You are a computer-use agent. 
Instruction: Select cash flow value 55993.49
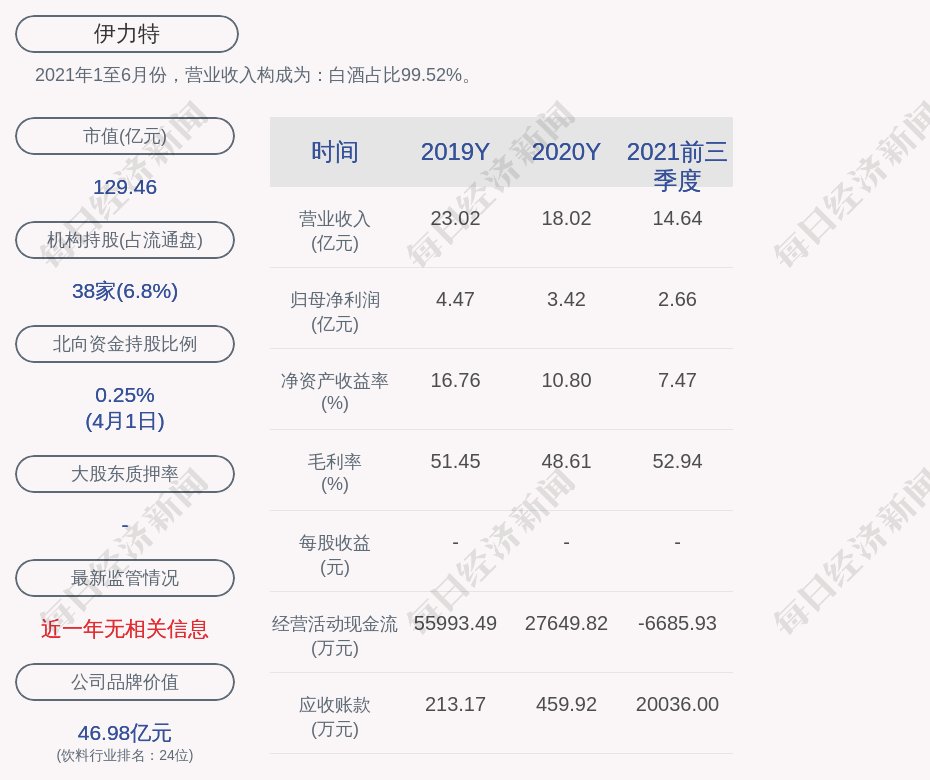point(456,623)
